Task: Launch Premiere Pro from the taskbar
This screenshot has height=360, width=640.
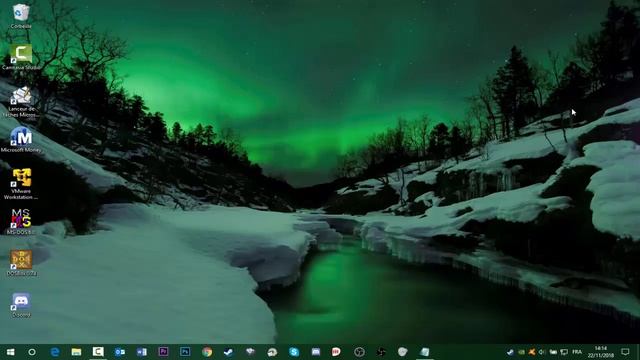Action: pos(163,352)
